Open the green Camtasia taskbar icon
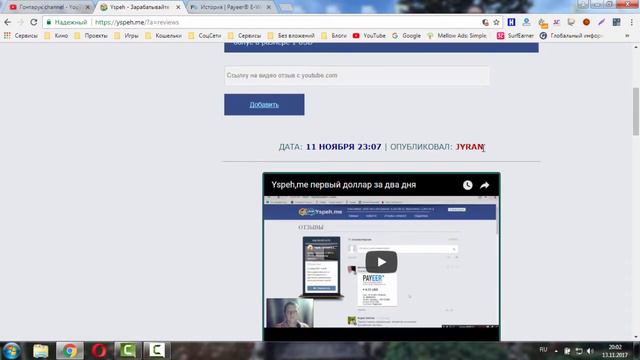This screenshot has height=360, width=640. tap(128, 351)
